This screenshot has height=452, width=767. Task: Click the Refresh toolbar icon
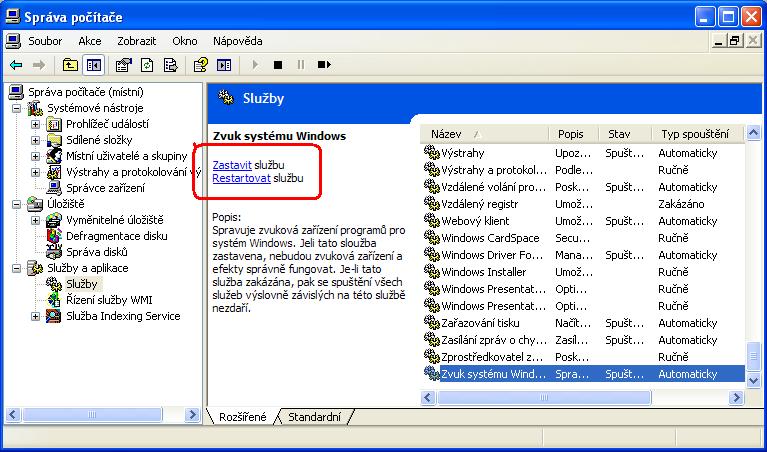(x=147, y=65)
